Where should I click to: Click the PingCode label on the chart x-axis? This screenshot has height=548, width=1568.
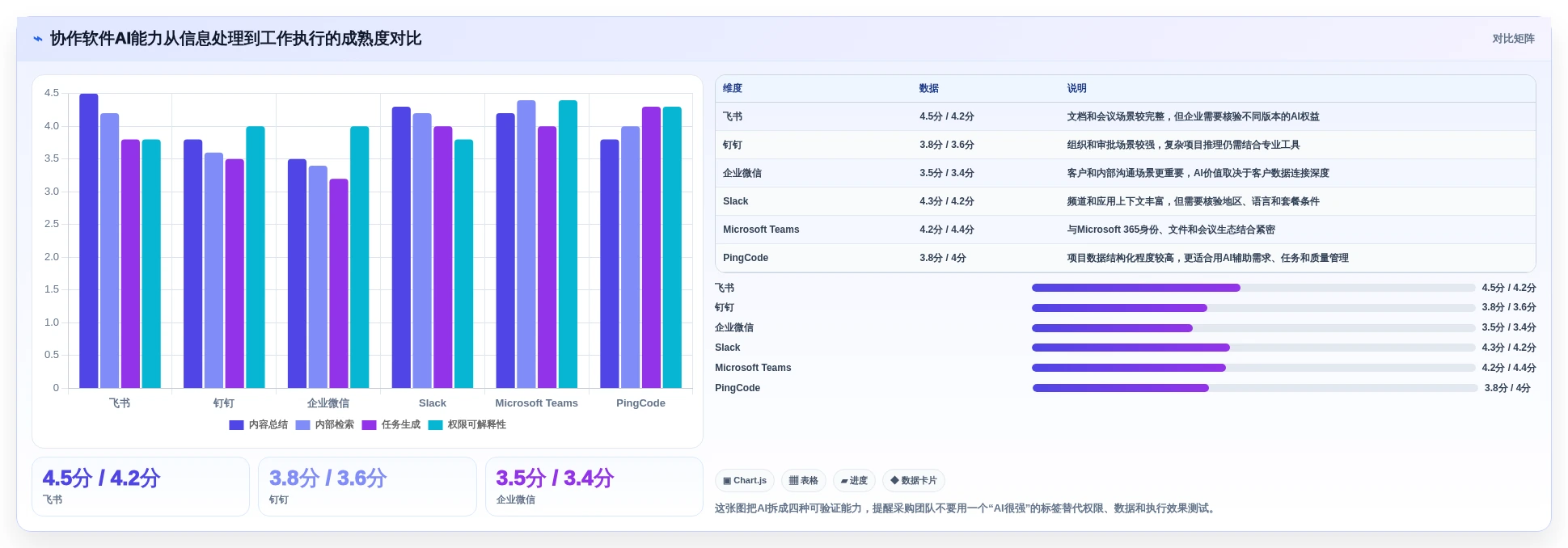tap(640, 403)
